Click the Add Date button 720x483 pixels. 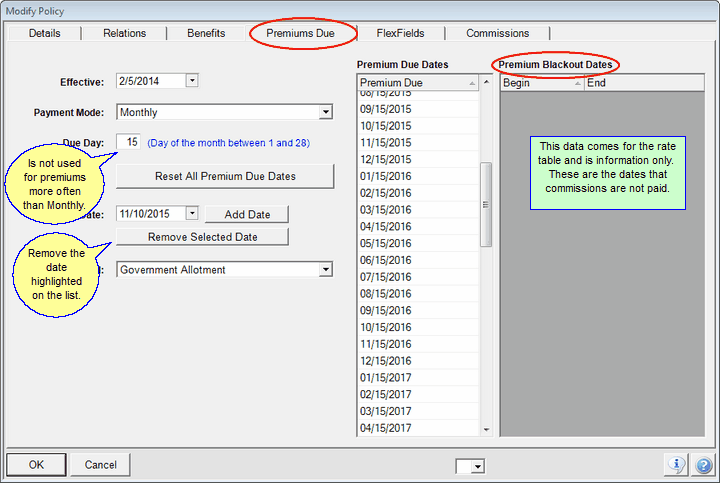[x=246, y=214]
